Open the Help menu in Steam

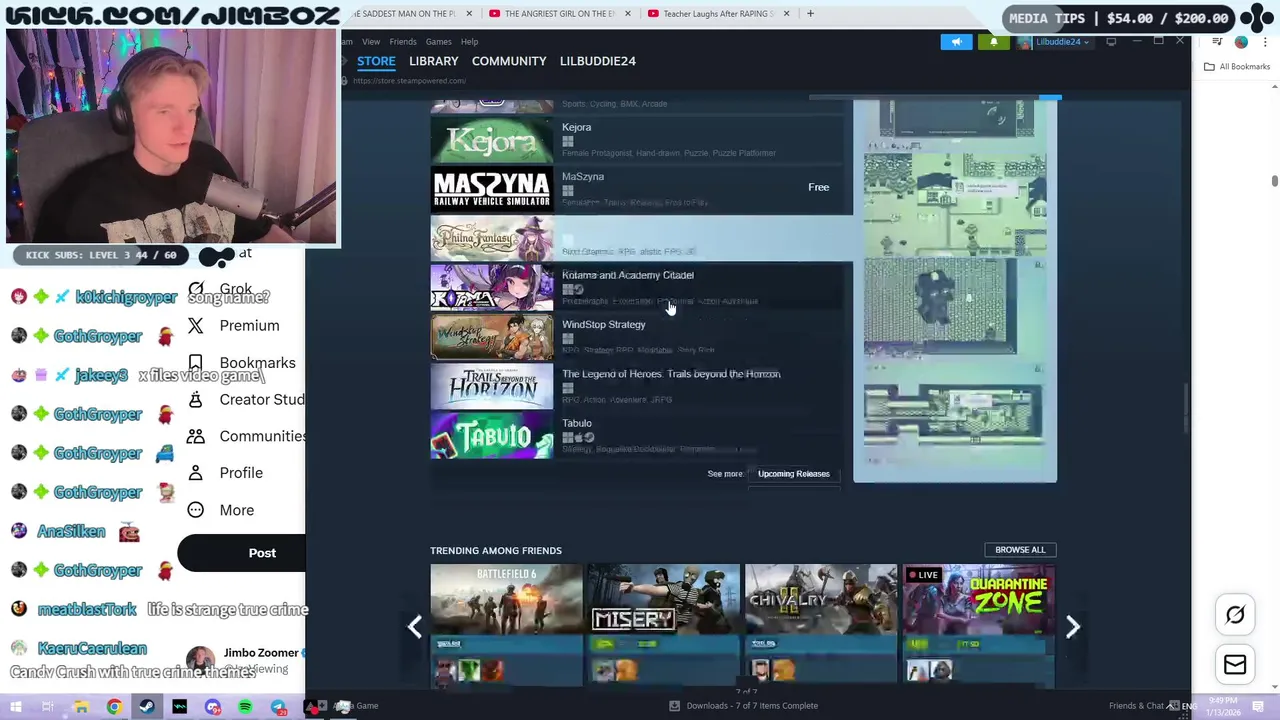point(470,41)
